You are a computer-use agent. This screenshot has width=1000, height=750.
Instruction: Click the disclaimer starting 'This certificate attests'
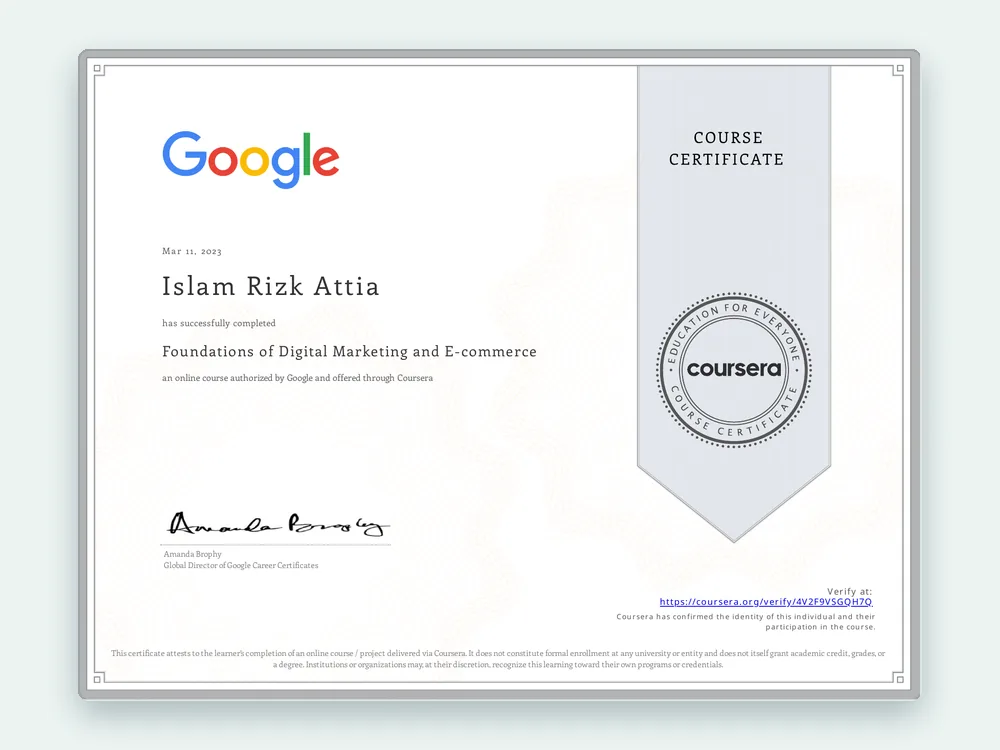pos(498,659)
